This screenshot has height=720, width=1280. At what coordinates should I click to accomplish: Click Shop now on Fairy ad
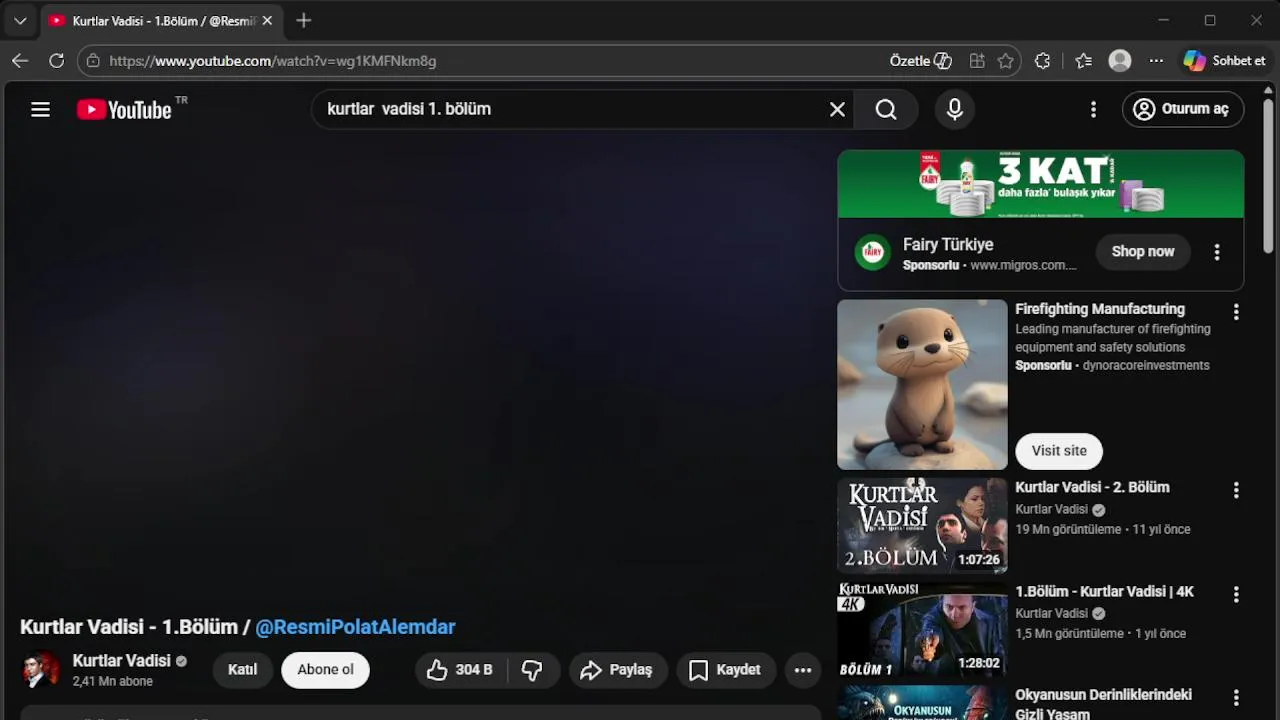tap(1143, 252)
